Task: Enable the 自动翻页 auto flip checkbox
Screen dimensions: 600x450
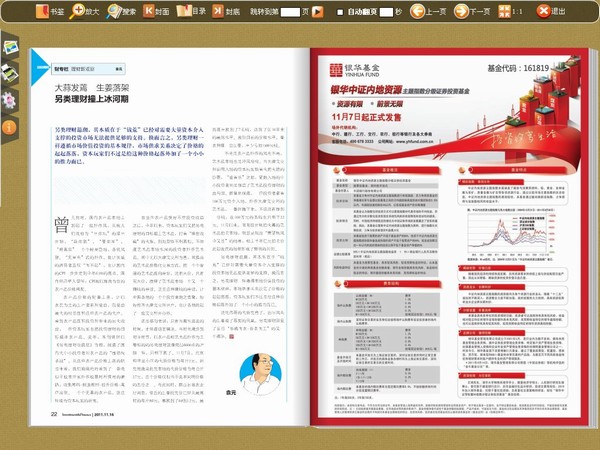Action: point(340,12)
